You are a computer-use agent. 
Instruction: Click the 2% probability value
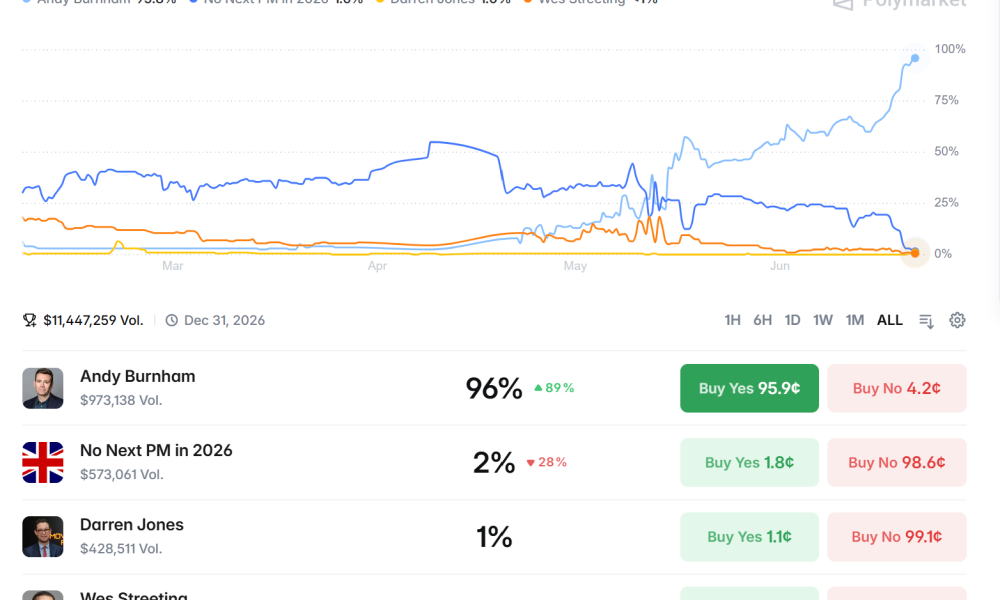[x=494, y=462]
